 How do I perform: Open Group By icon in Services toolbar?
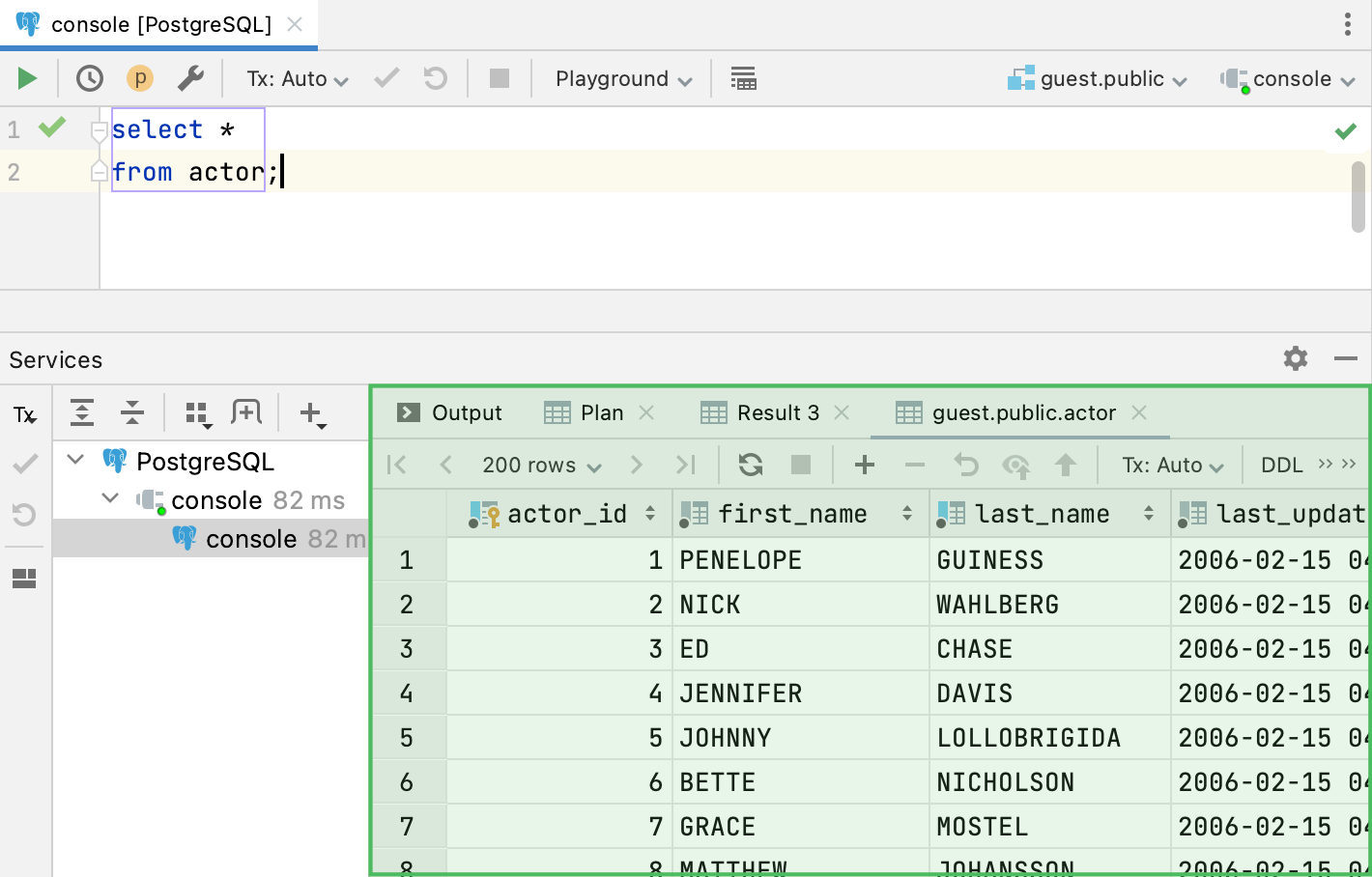pyautogui.click(x=198, y=414)
